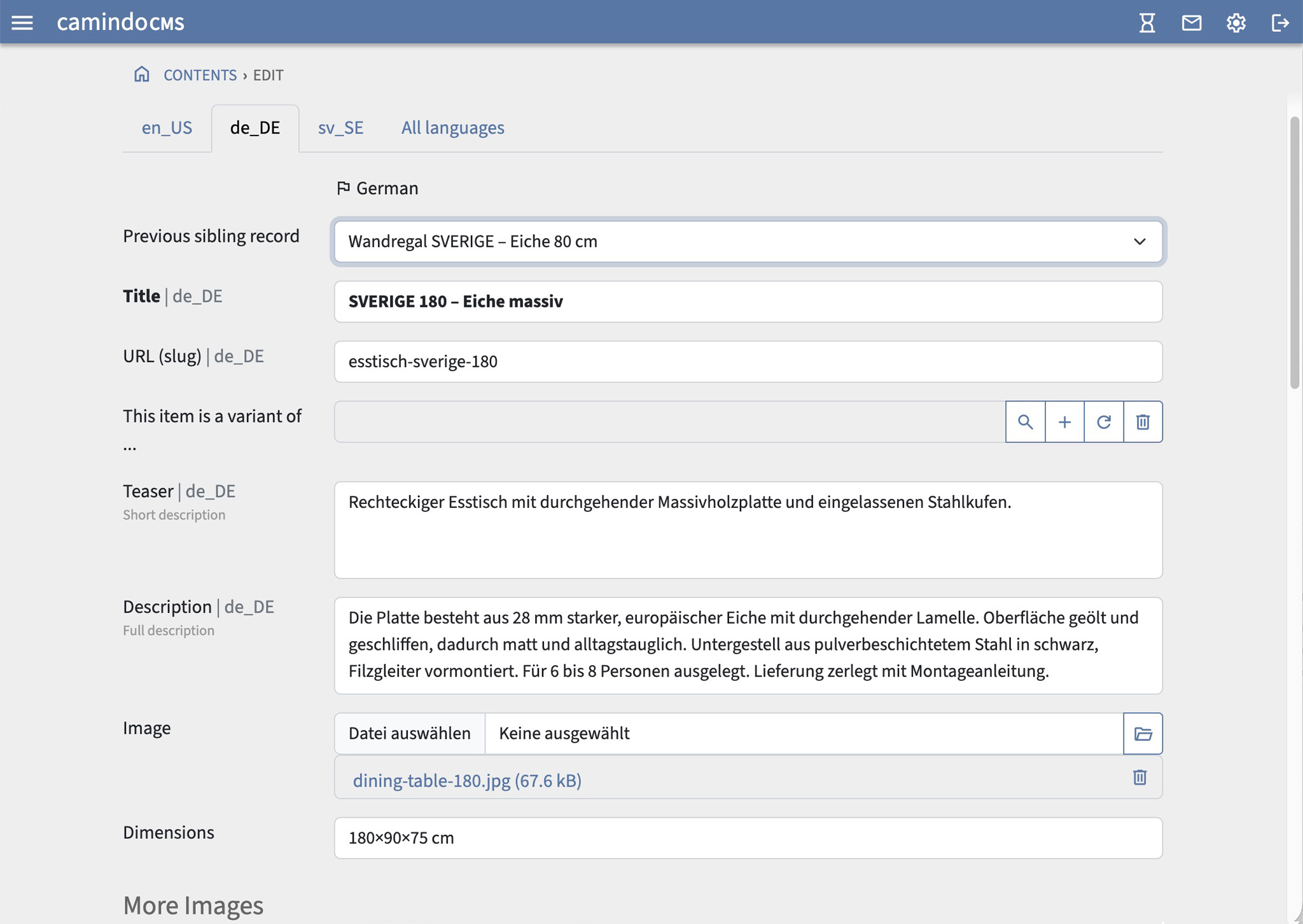Screen dimensions: 1303x924
Task: Browse files with the folder icon
Action: 1143,734
